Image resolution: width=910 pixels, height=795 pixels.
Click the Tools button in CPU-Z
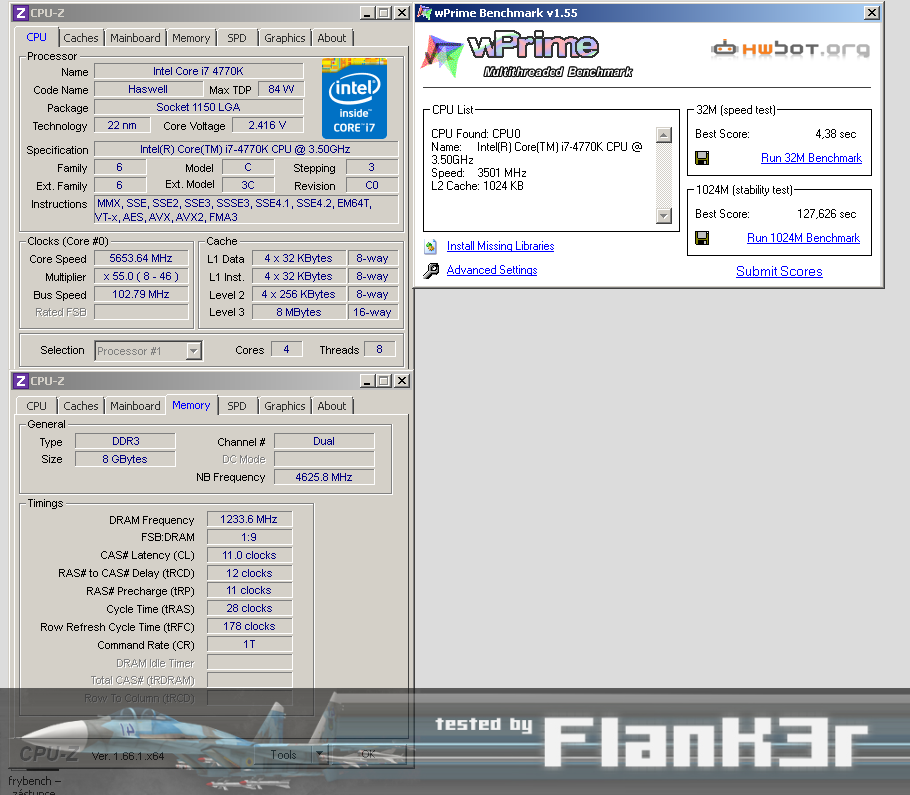pos(284,754)
